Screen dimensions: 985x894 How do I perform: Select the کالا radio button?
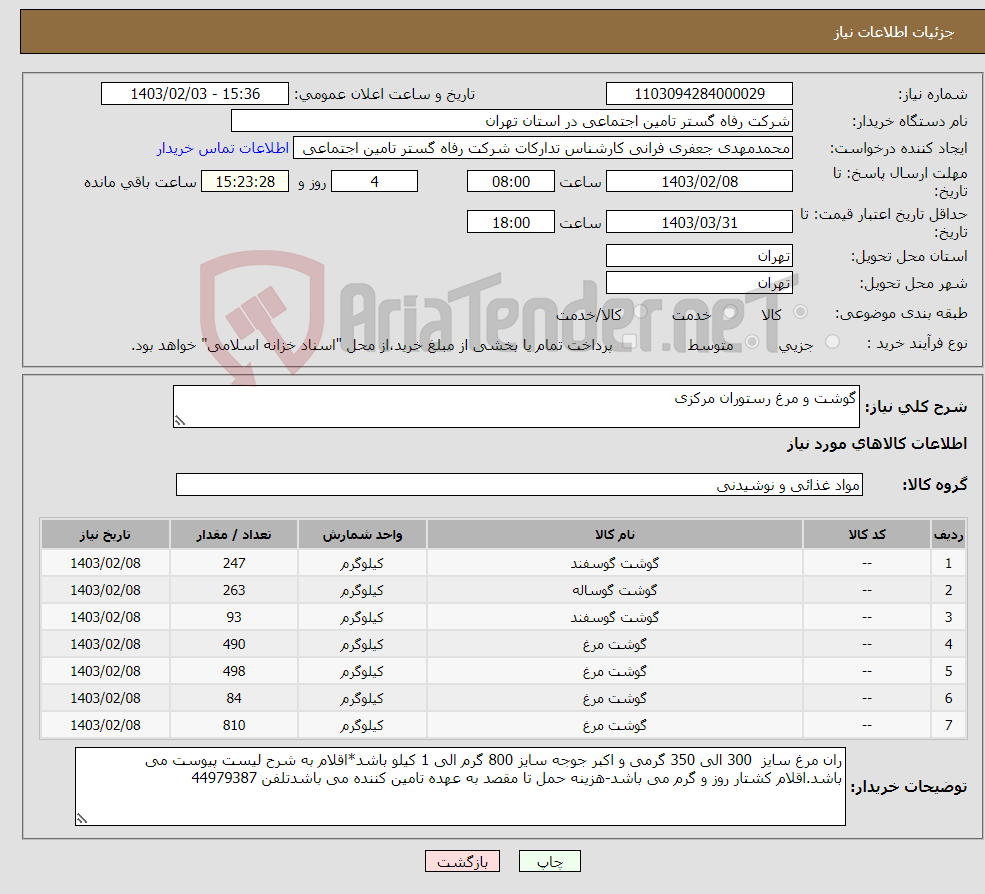point(800,312)
